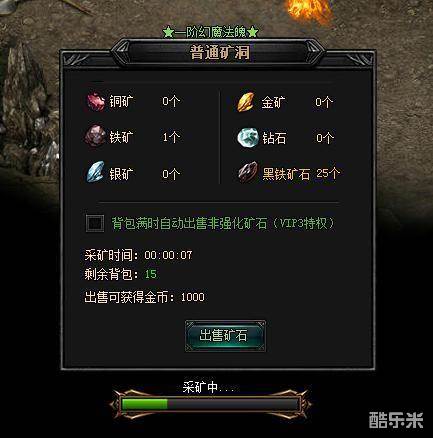
Task: Click the 采矿中 status text
Action: click(x=206, y=387)
